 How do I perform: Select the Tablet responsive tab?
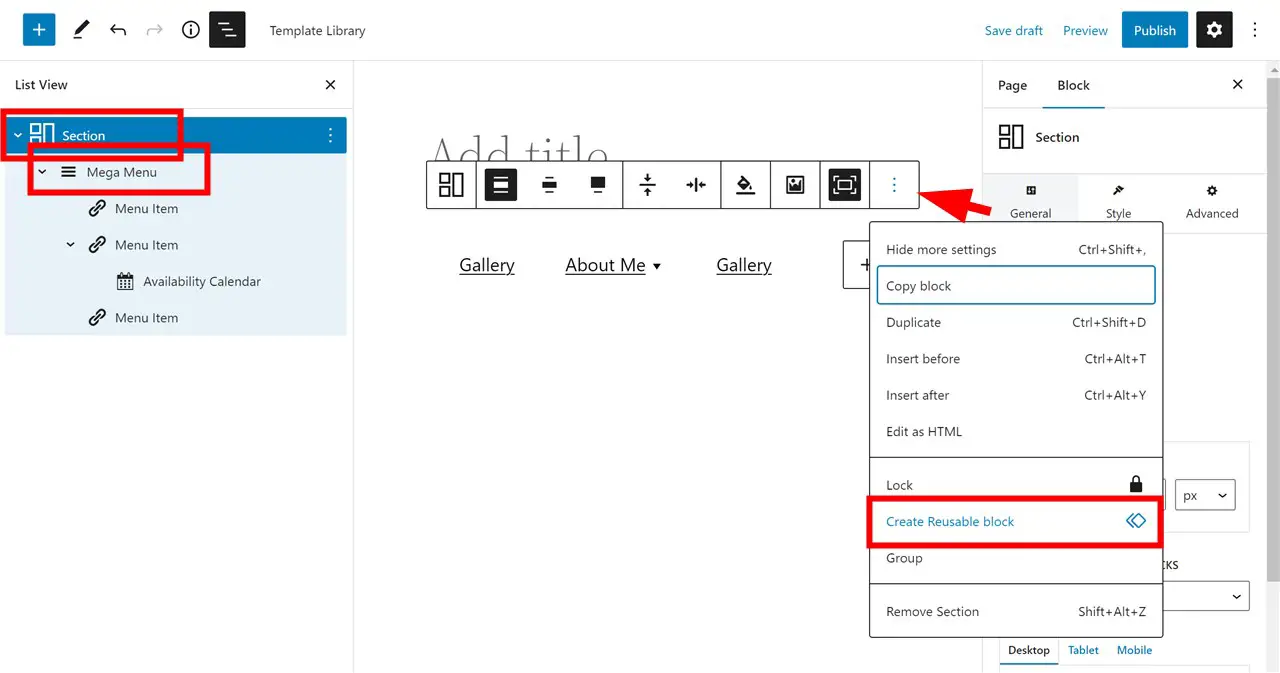tap(1083, 650)
